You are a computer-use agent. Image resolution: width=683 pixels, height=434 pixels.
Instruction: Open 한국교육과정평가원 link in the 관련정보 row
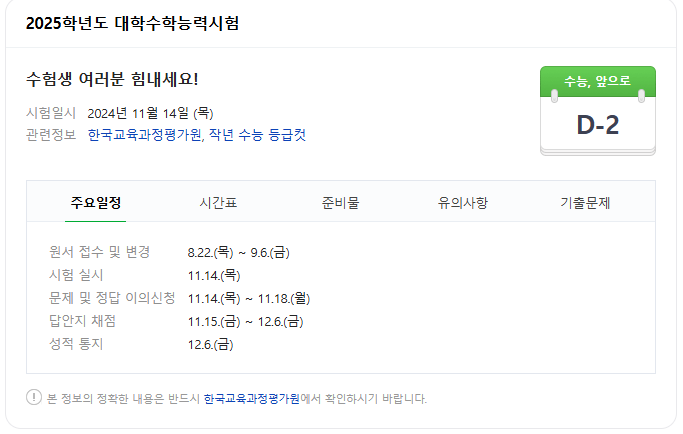(143, 135)
